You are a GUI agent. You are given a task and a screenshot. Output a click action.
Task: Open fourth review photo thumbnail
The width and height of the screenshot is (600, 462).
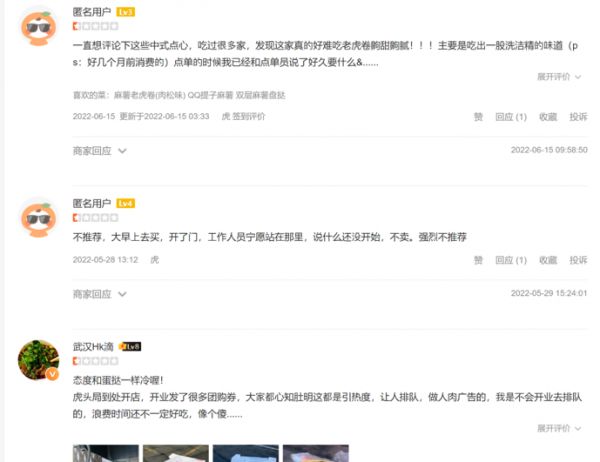click(316, 453)
